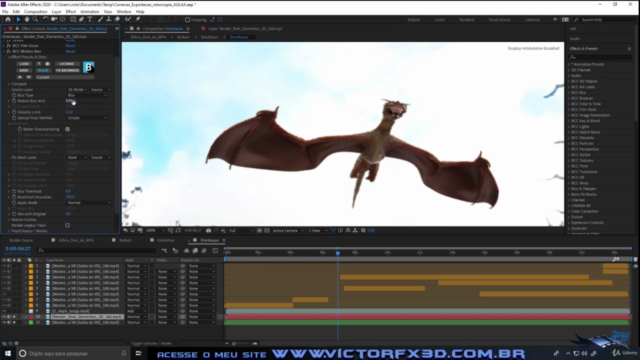Click the LICENSE button
640x360 pixels.
click(67, 64)
